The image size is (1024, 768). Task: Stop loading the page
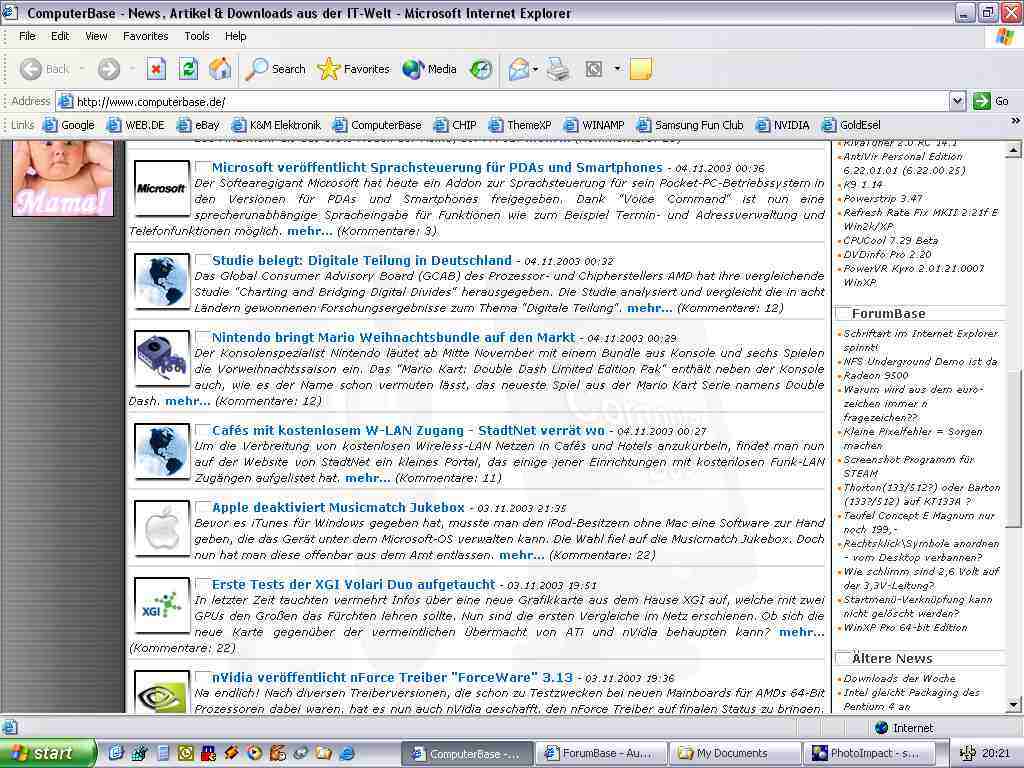click(156, 69)
